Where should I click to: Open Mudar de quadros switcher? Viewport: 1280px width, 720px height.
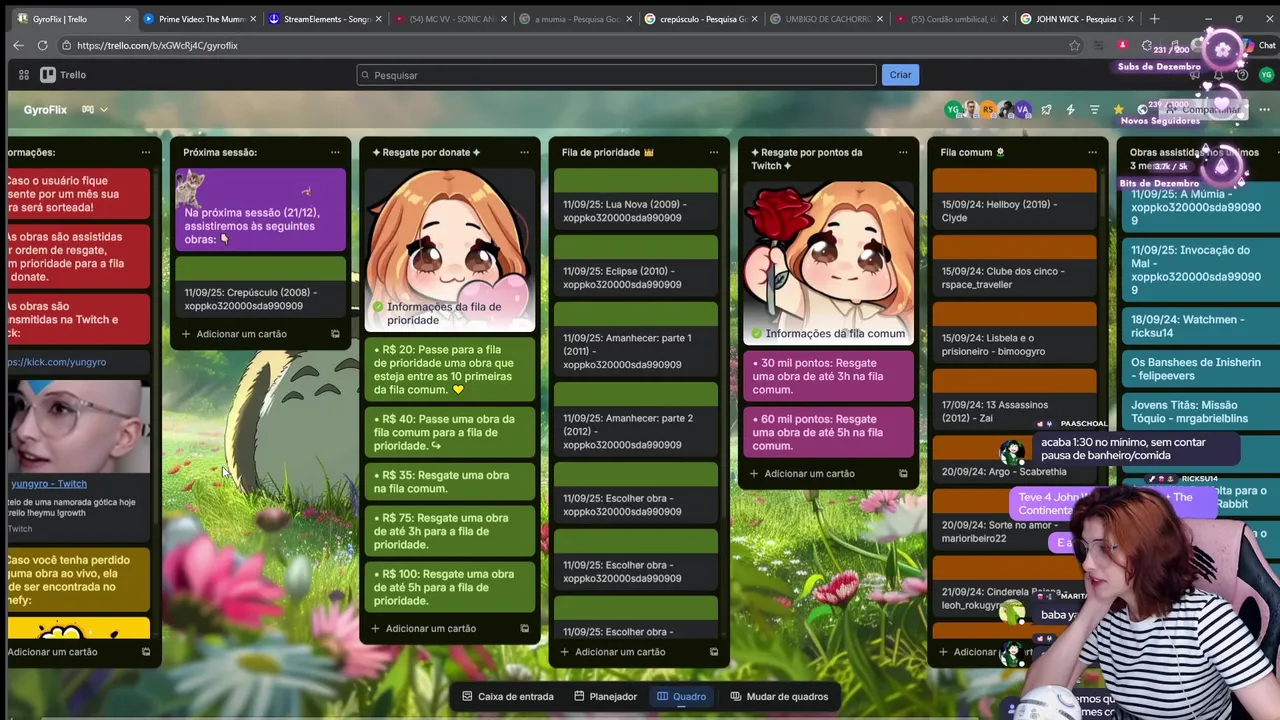(x=777, y=697)
